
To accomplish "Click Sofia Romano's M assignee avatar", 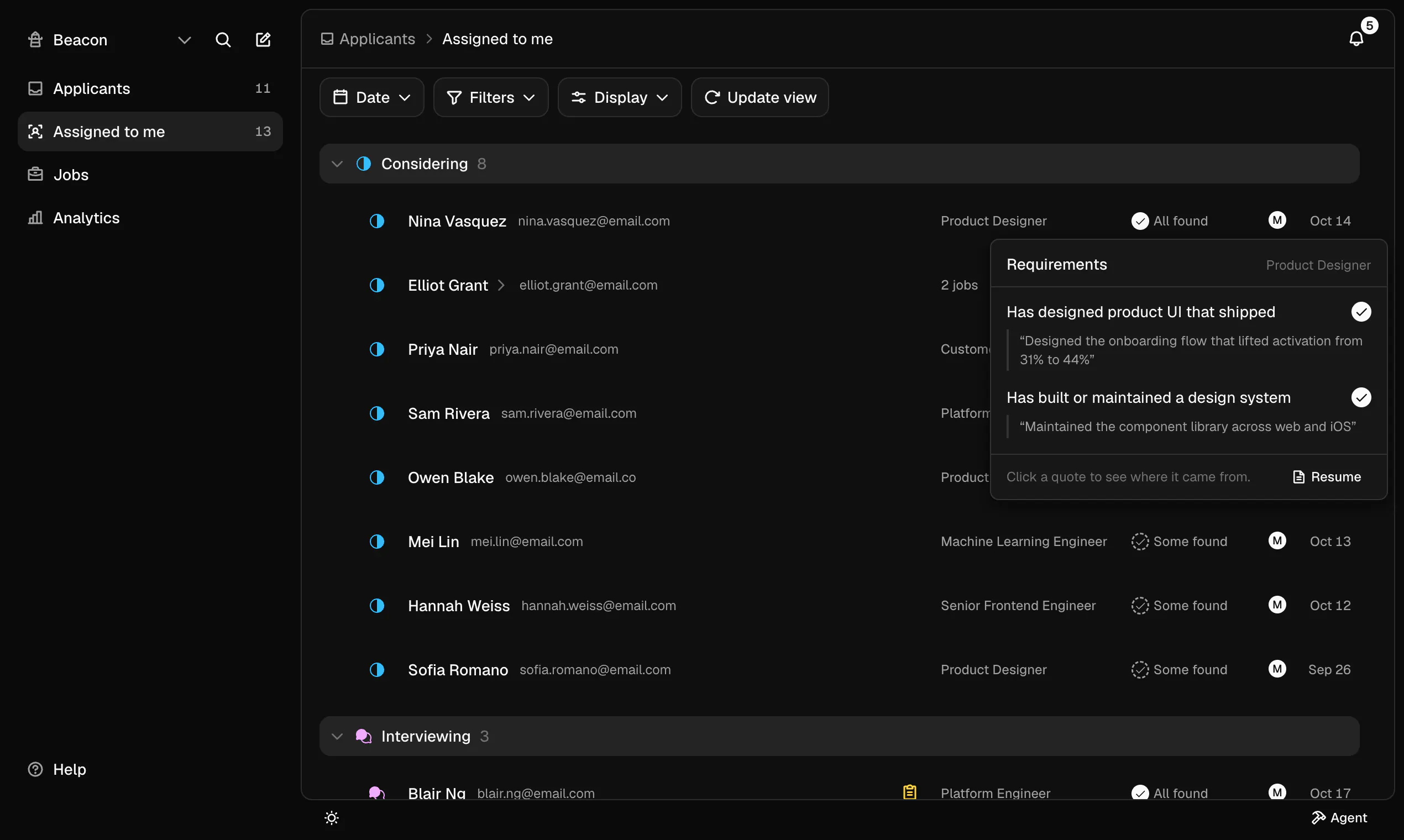I will click(x=1277, y=669).
